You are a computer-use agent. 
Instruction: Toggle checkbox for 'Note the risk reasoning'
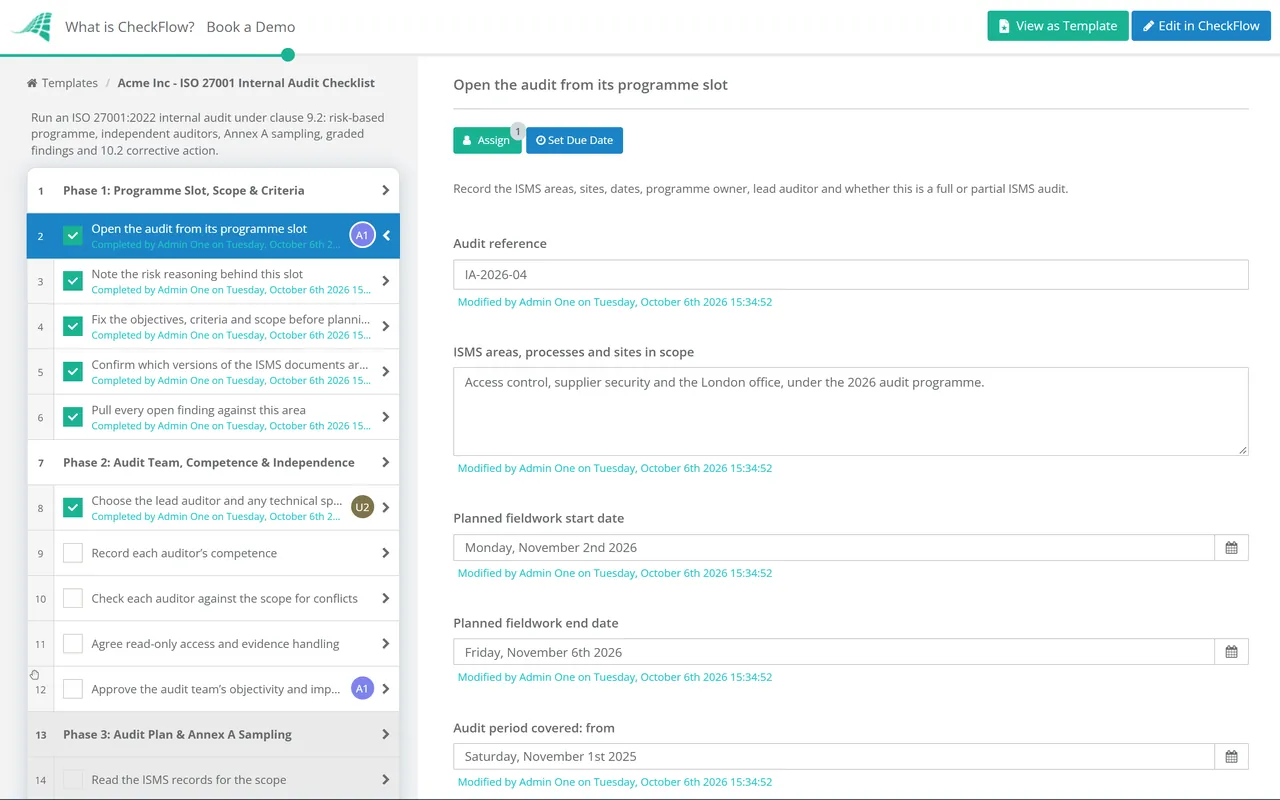pyautogui.click(x=73, y=281)
